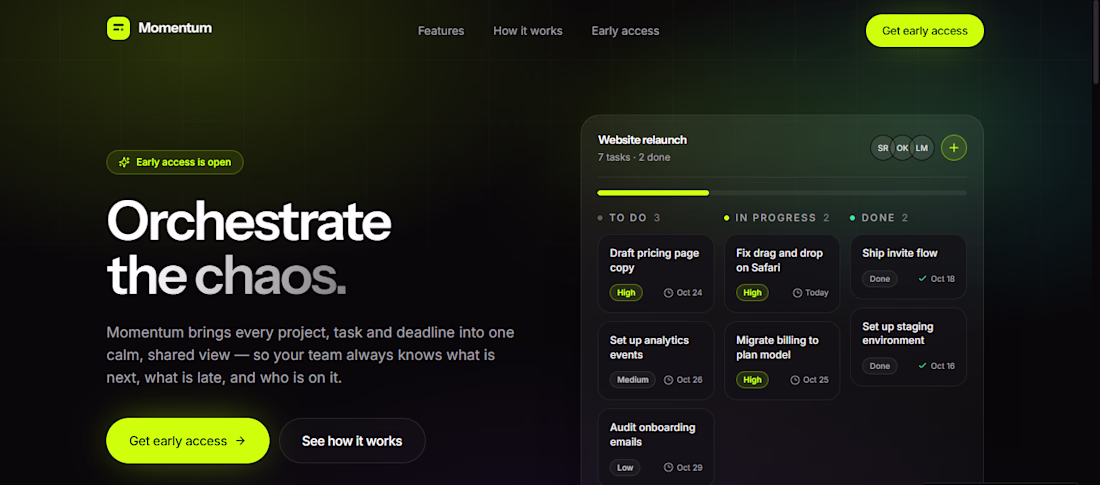Click High tag on Migrate billing card

tap(752, 380)
